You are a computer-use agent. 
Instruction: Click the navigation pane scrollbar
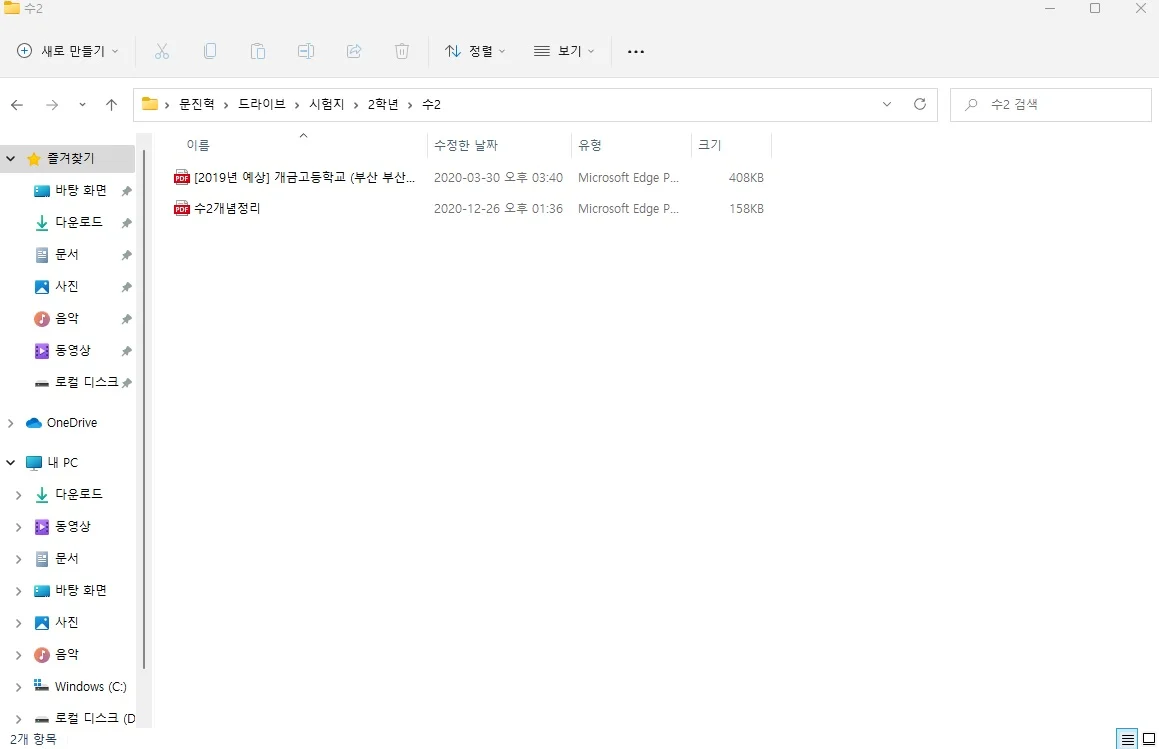pyautogui.click(x=143, y=410)
